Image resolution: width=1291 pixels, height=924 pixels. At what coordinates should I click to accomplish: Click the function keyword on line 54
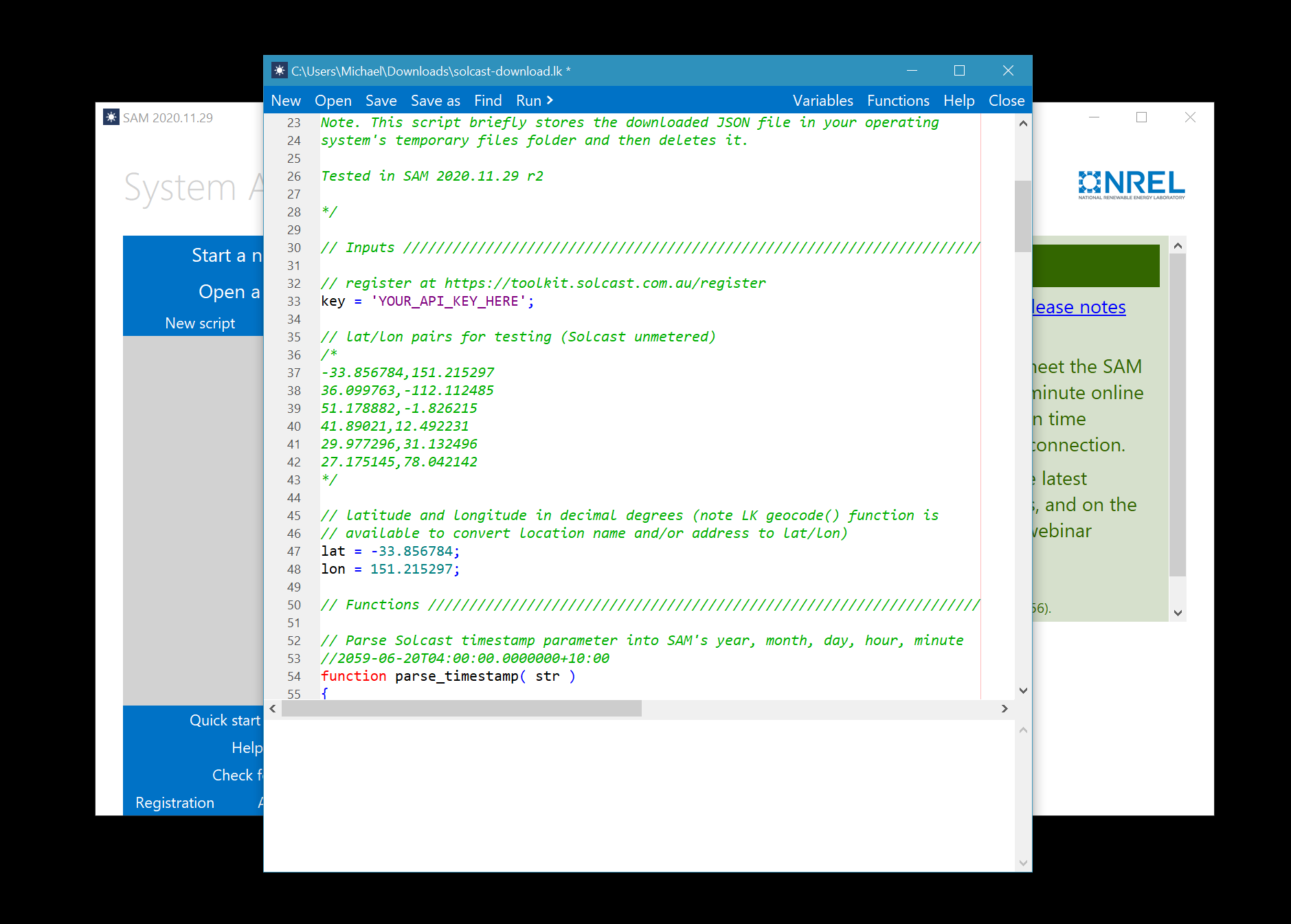click(x=354, y=676)
